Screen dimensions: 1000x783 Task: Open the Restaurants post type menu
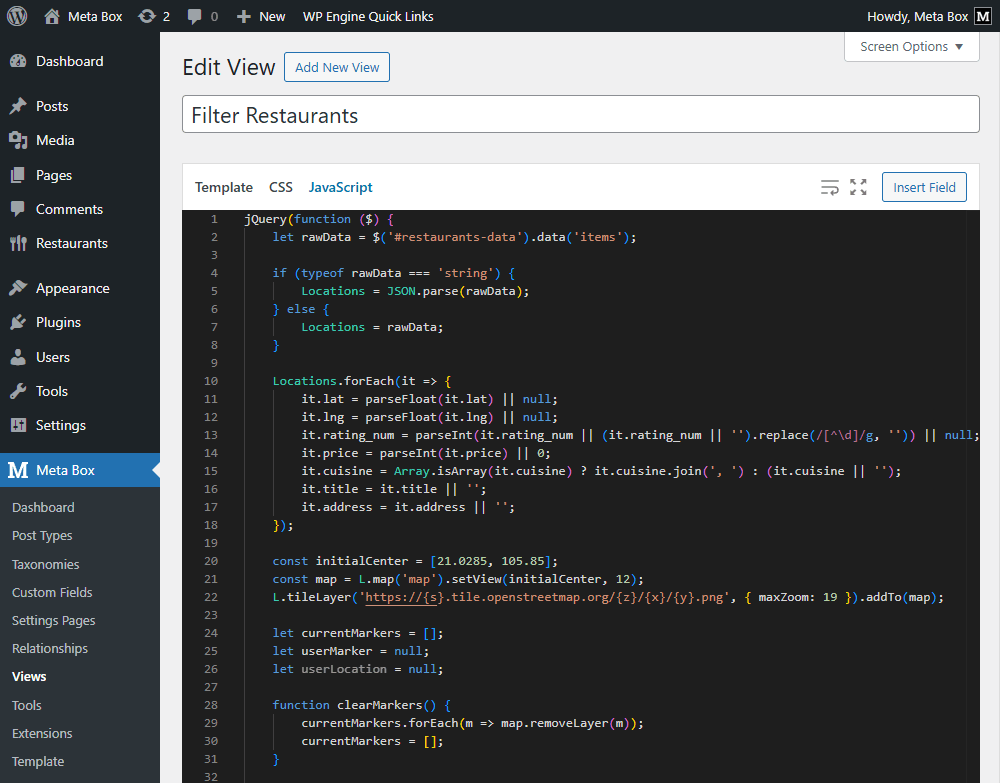68,243
